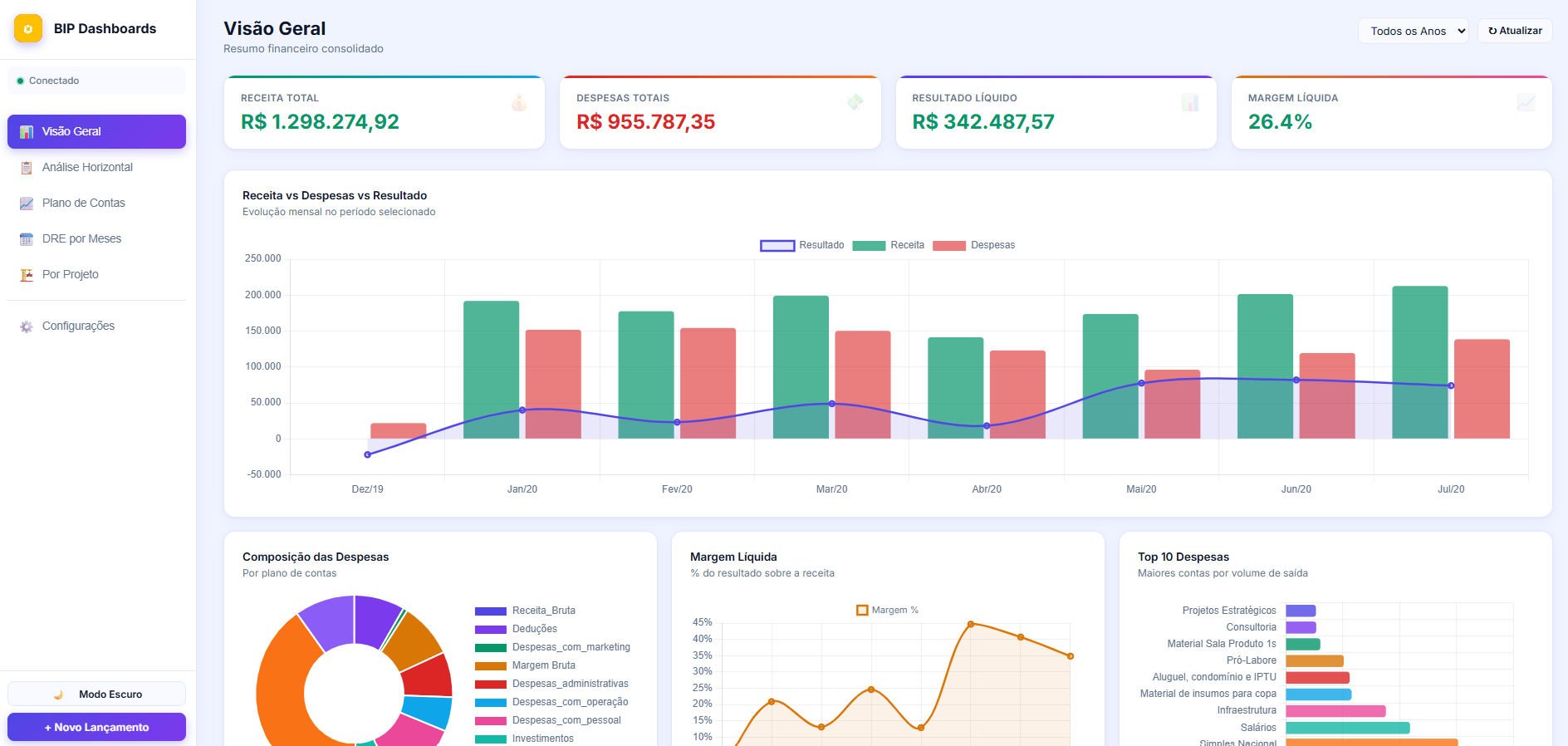Toggle Despesas_com_marketing legend swatch
This screenshot has height=746, width=1568.
491,648
